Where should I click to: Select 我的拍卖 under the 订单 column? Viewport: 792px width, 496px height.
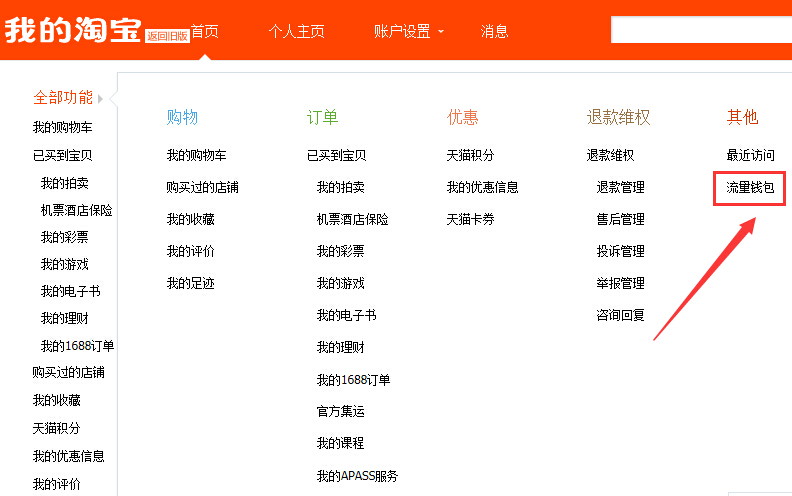341,187
